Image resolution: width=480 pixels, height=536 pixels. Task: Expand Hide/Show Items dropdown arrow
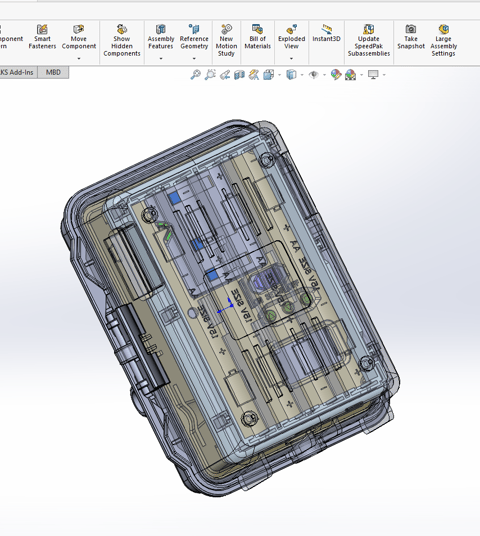tap(324, 75)
